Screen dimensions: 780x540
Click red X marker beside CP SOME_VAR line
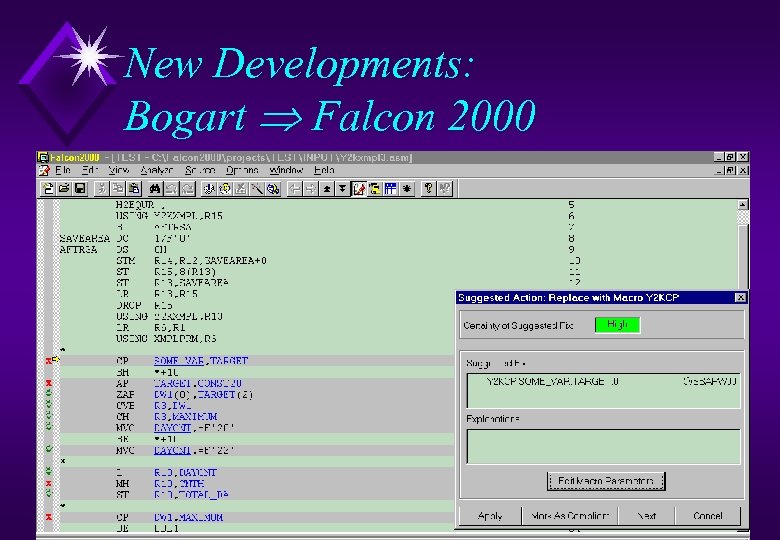click(x=48, y=361)
